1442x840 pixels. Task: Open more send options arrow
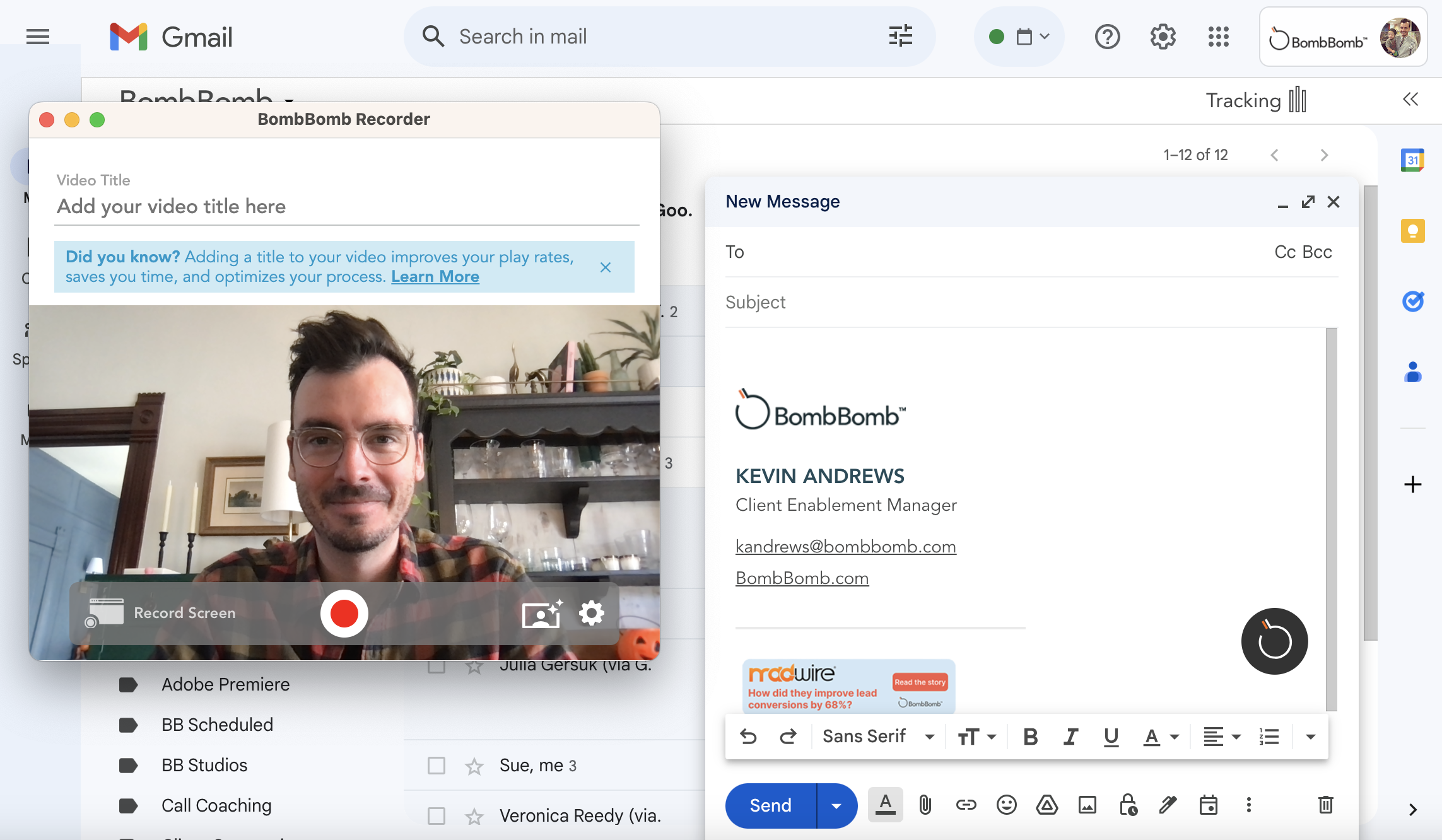pos(836,805)
